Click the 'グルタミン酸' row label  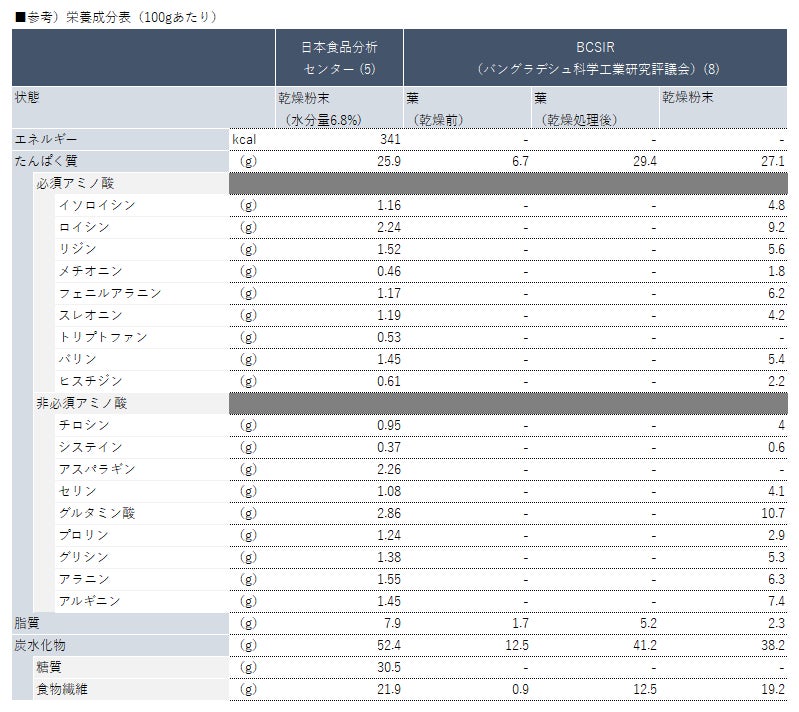tap(97, 513)
